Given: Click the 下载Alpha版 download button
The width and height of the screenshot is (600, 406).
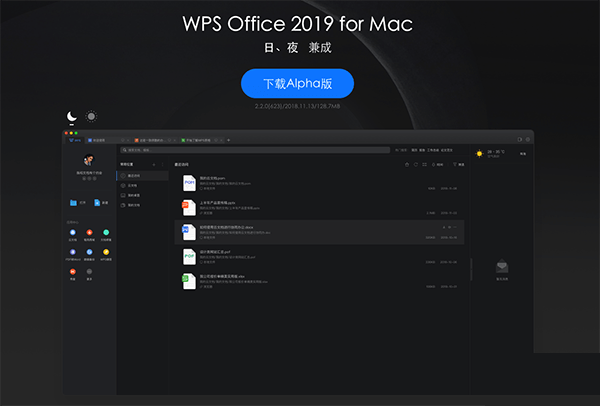Looking at the screenshot, I should pos(296,83).
